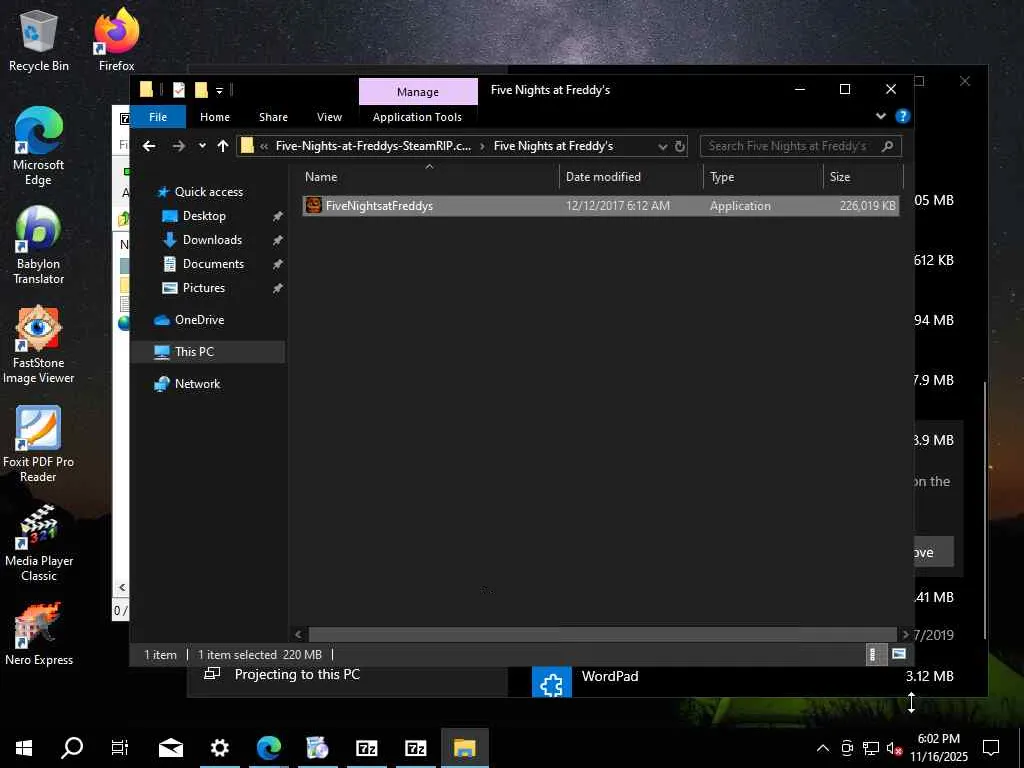Open the Mail app from taskbar

170,748
